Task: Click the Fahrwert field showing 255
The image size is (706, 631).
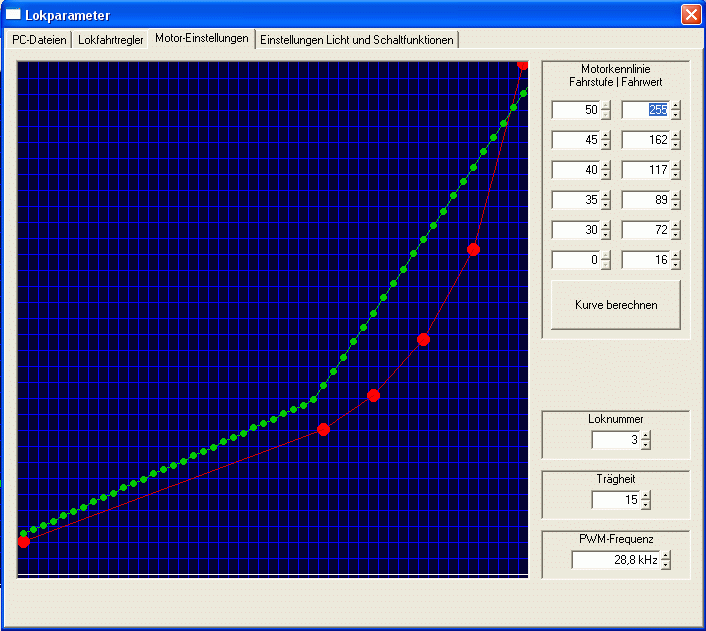Action: [645, 110]
